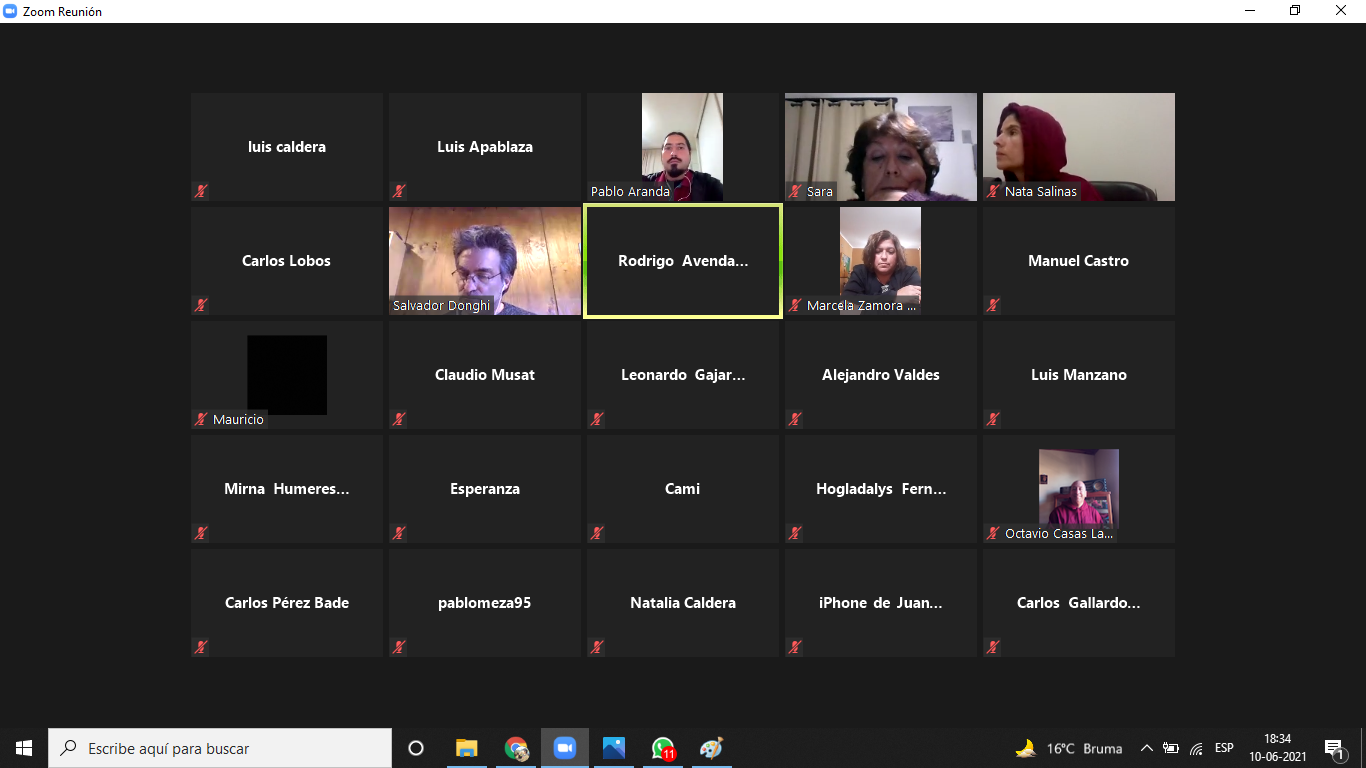Select Marcela Zamora's video thumbnail
The width and height of the screenshot is (1366, 768).
pyautogui.click(x=880, y=261)
